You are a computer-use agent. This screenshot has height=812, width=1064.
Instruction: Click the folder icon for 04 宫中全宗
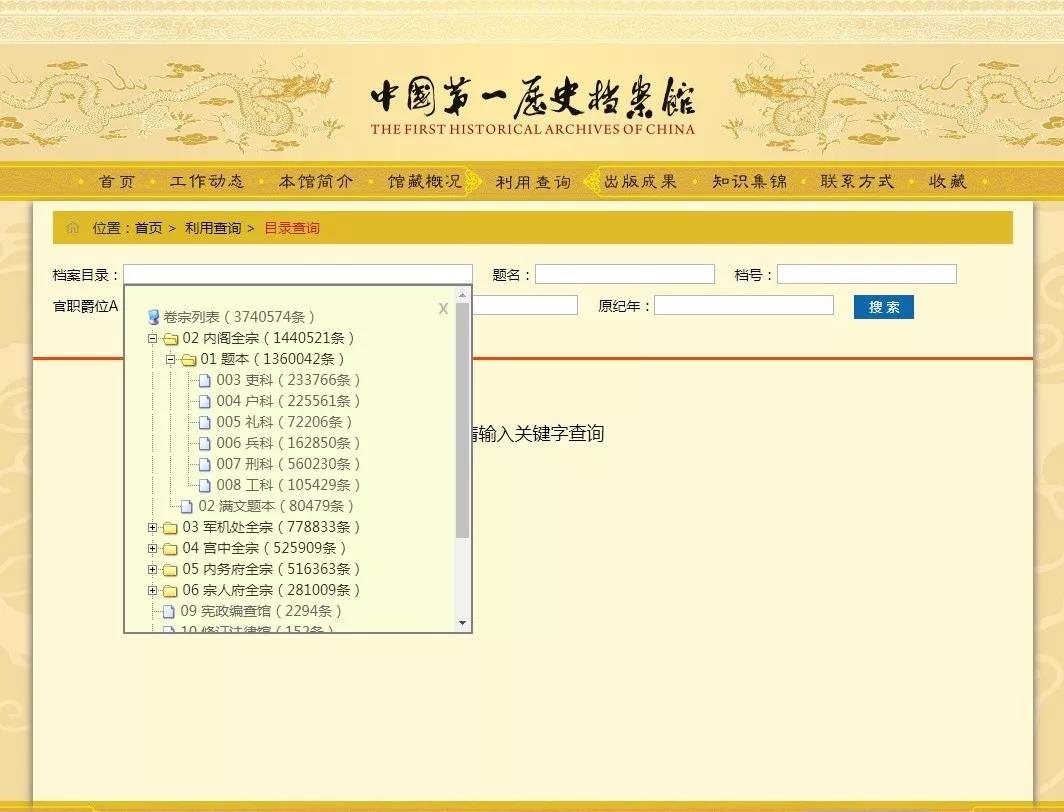[x=171, y=549]
